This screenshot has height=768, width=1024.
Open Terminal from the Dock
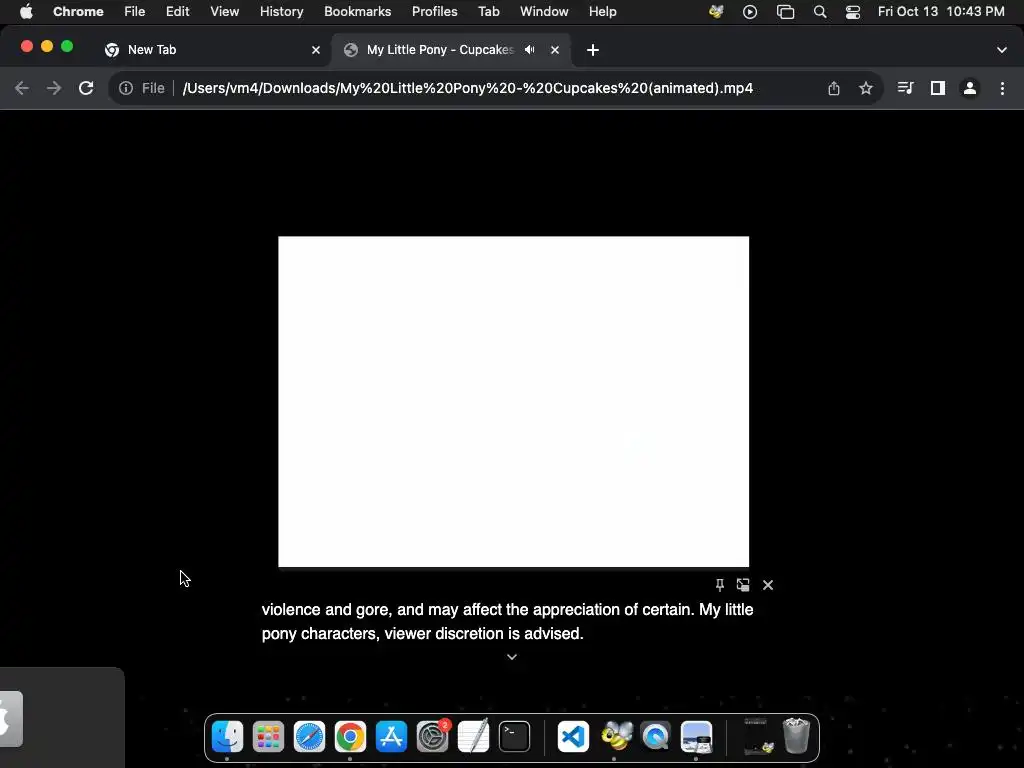[x=515, y=737]
